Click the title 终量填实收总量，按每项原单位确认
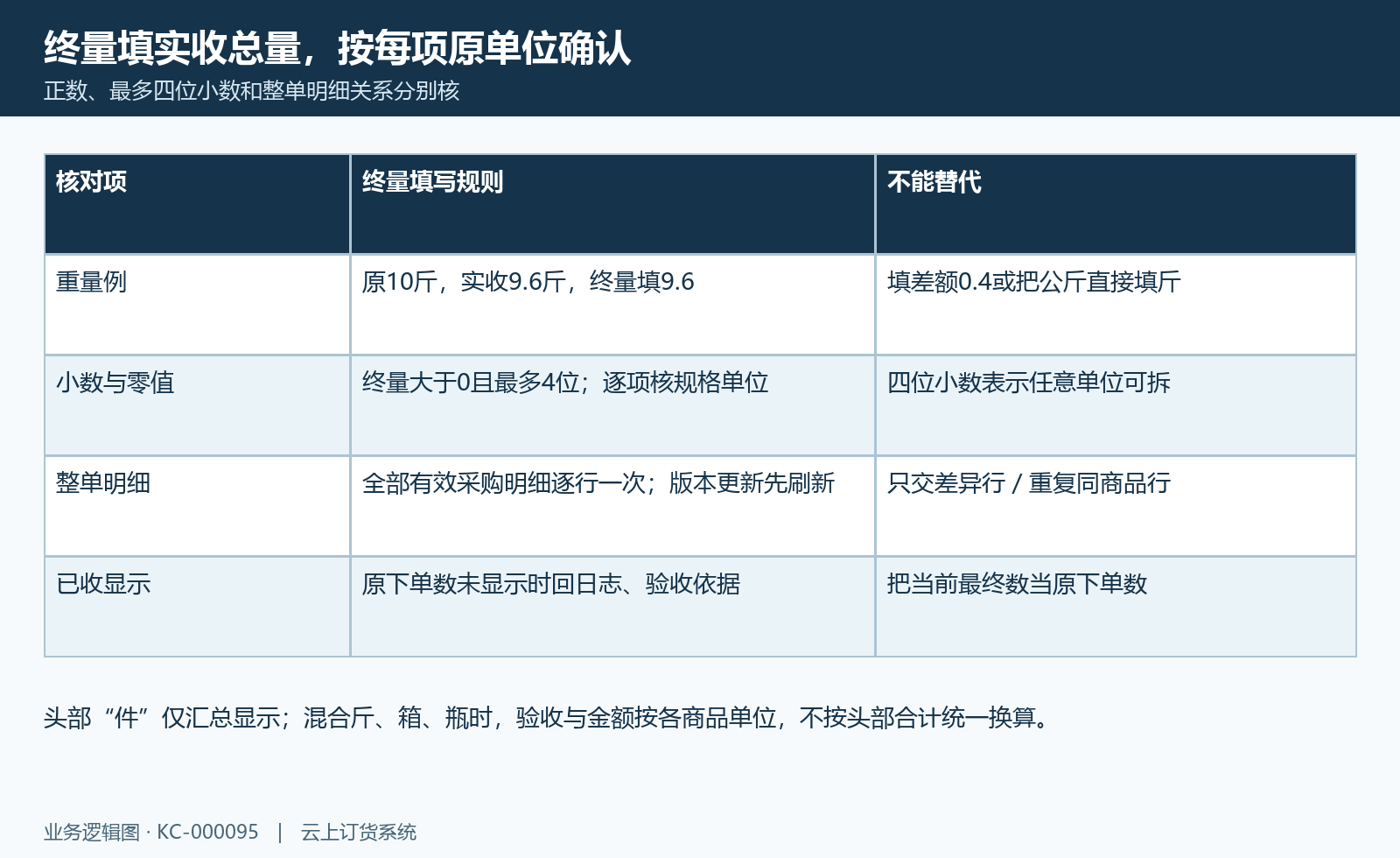 coord(338,48)
